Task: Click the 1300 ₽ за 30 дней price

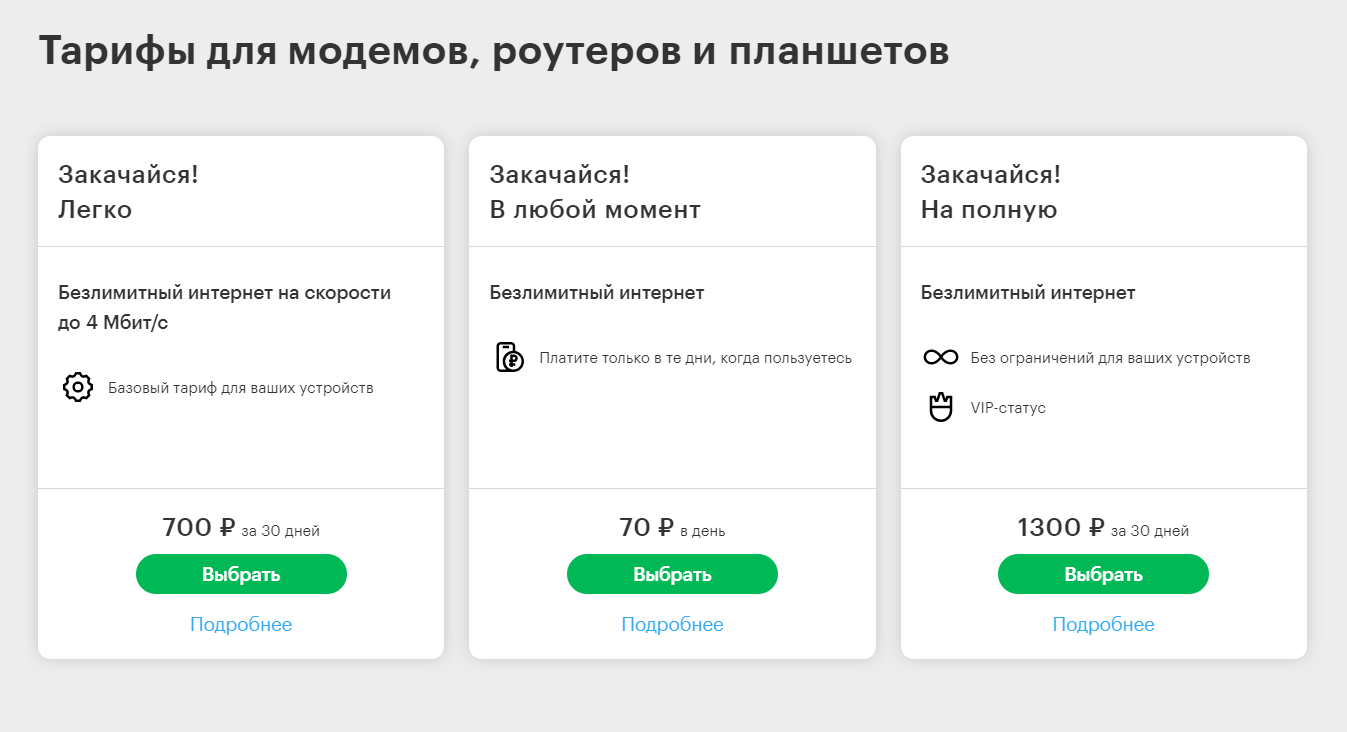Action: pos(1103,528)
